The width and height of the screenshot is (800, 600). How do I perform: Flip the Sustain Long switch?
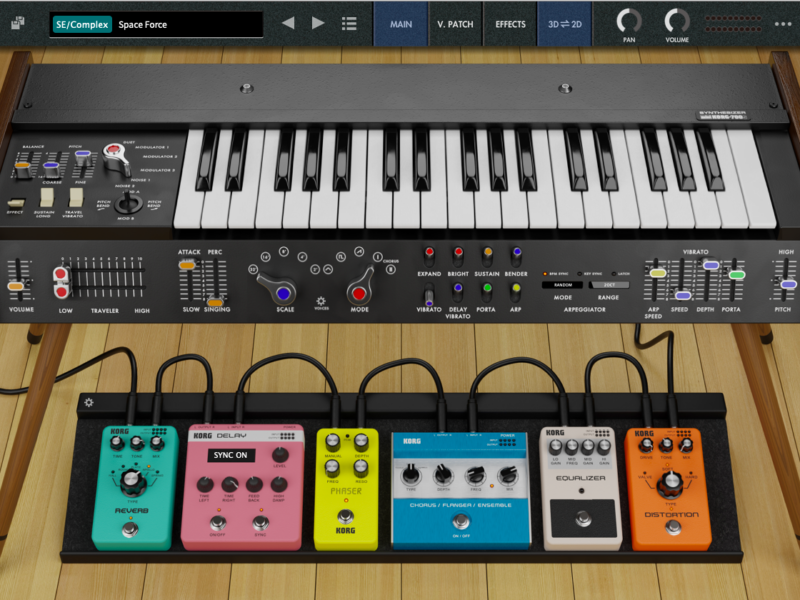pyautogui.click(x=46, y=197)
